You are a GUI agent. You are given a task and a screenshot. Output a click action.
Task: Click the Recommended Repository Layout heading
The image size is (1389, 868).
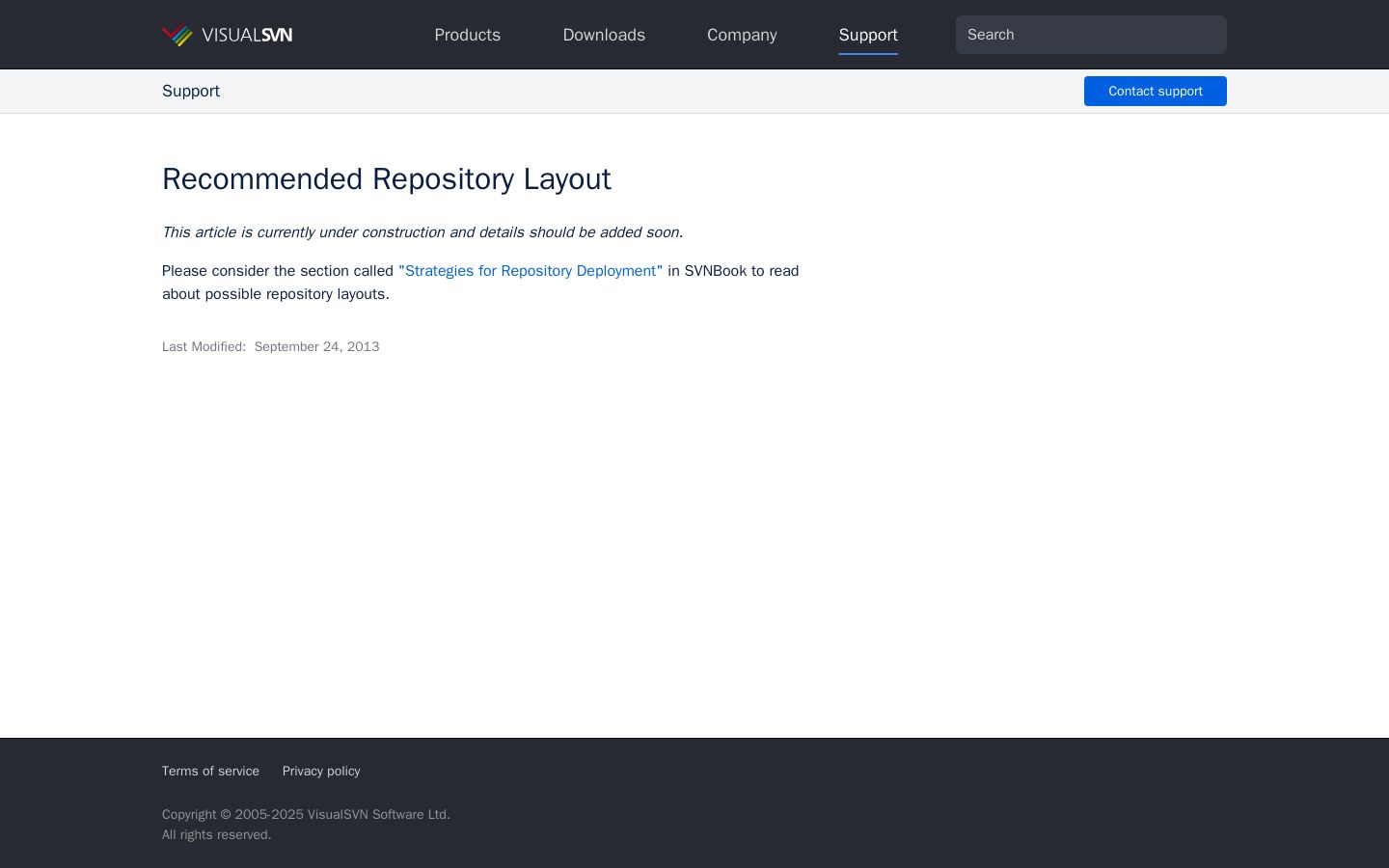point(387,179)
